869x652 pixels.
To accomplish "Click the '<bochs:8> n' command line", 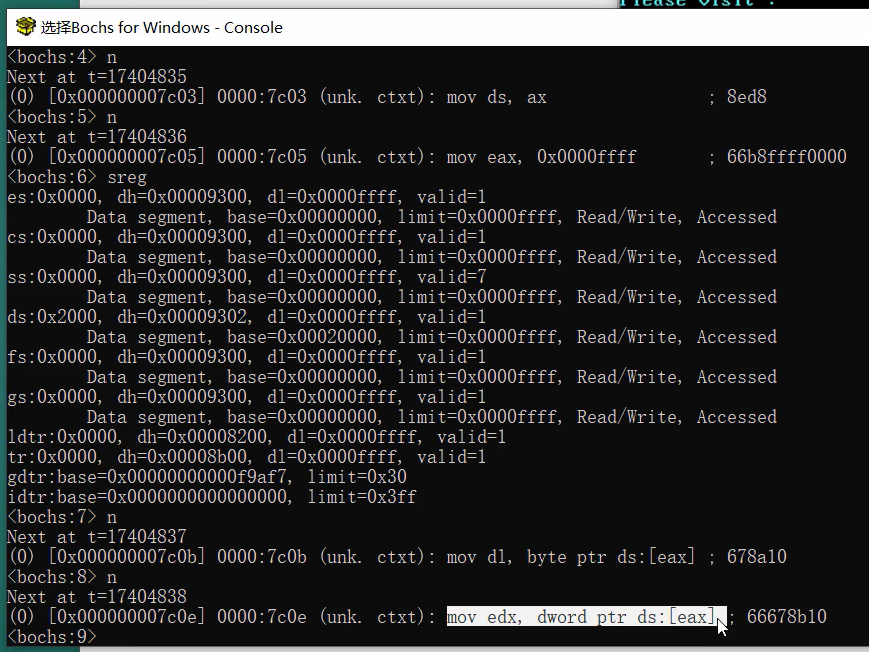I will tap(62, 577).
